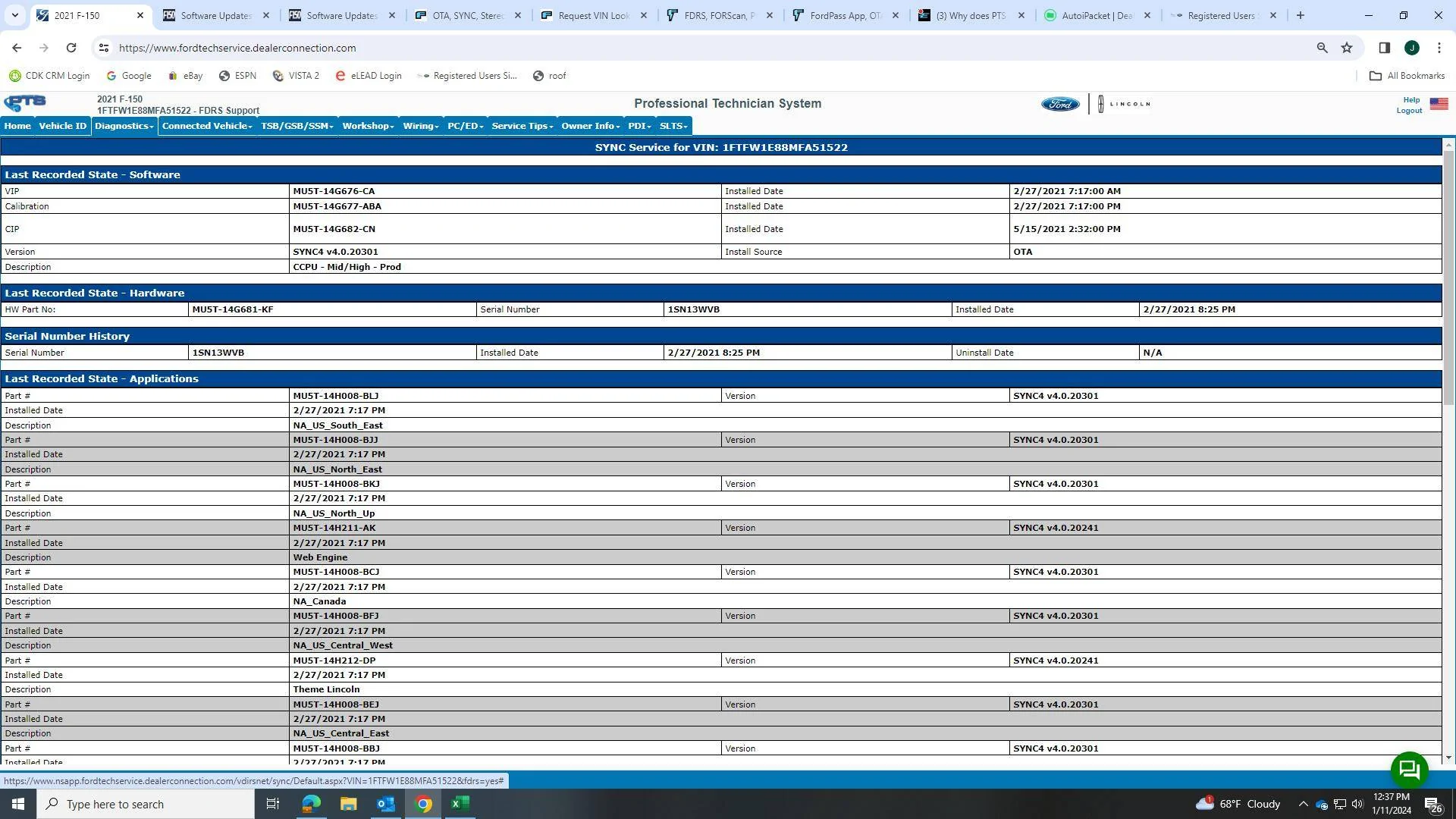Screen dimensions: 1456x819
Task: Expand the Wiring dropdown menu
Action: coord(421,126)
